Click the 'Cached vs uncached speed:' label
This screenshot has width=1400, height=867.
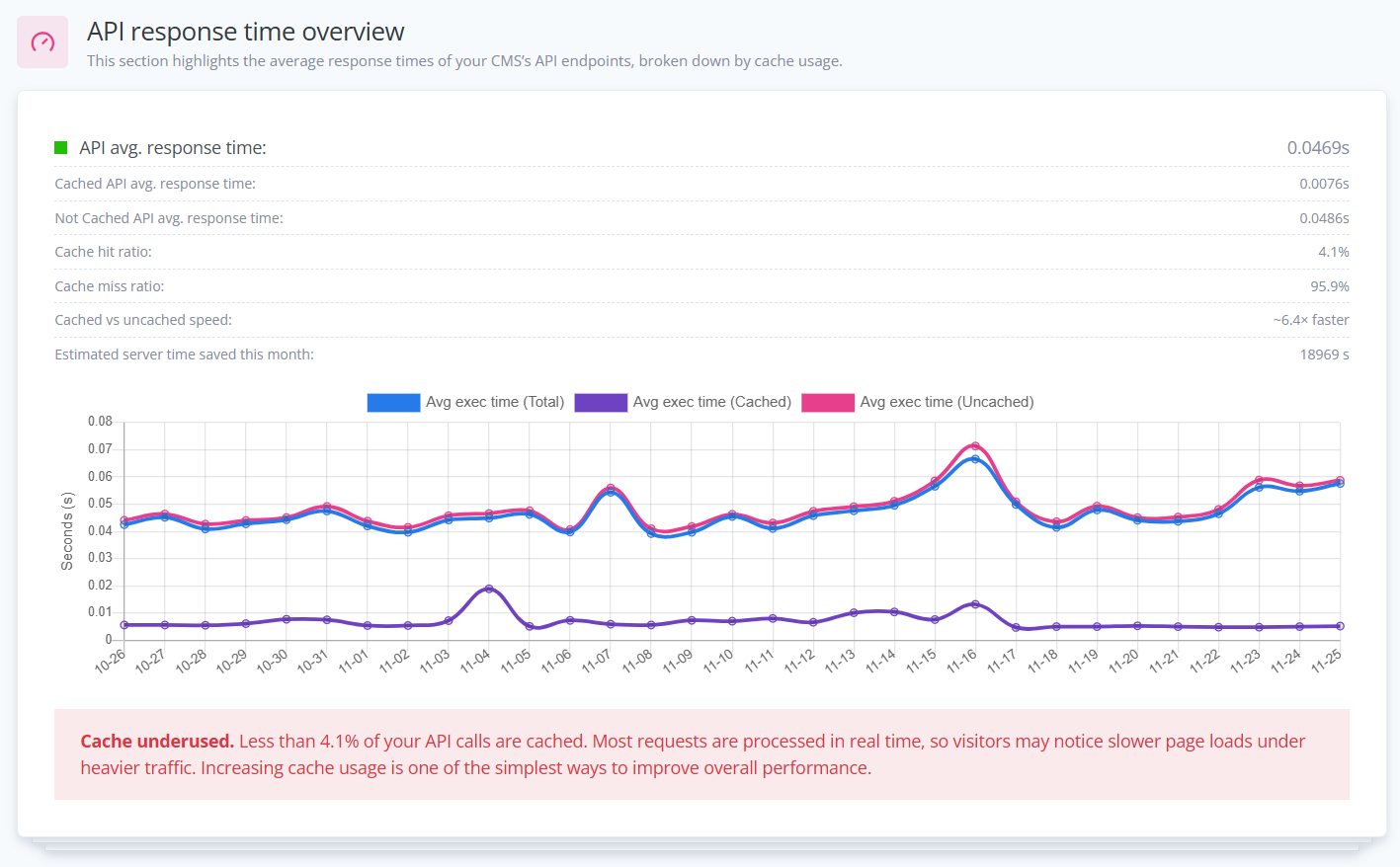(143, 320)
